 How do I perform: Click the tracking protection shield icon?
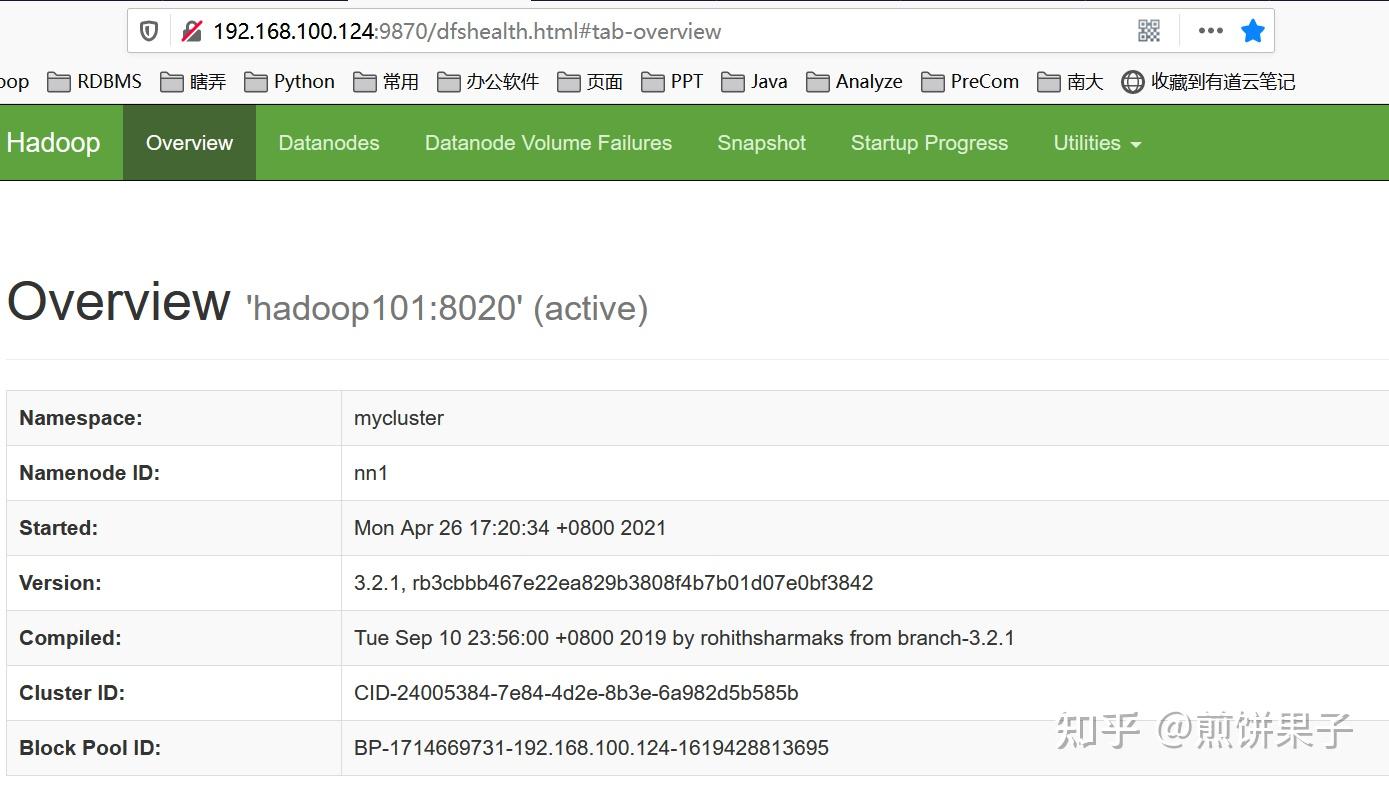pyautogui.click(x=148, y=30)
